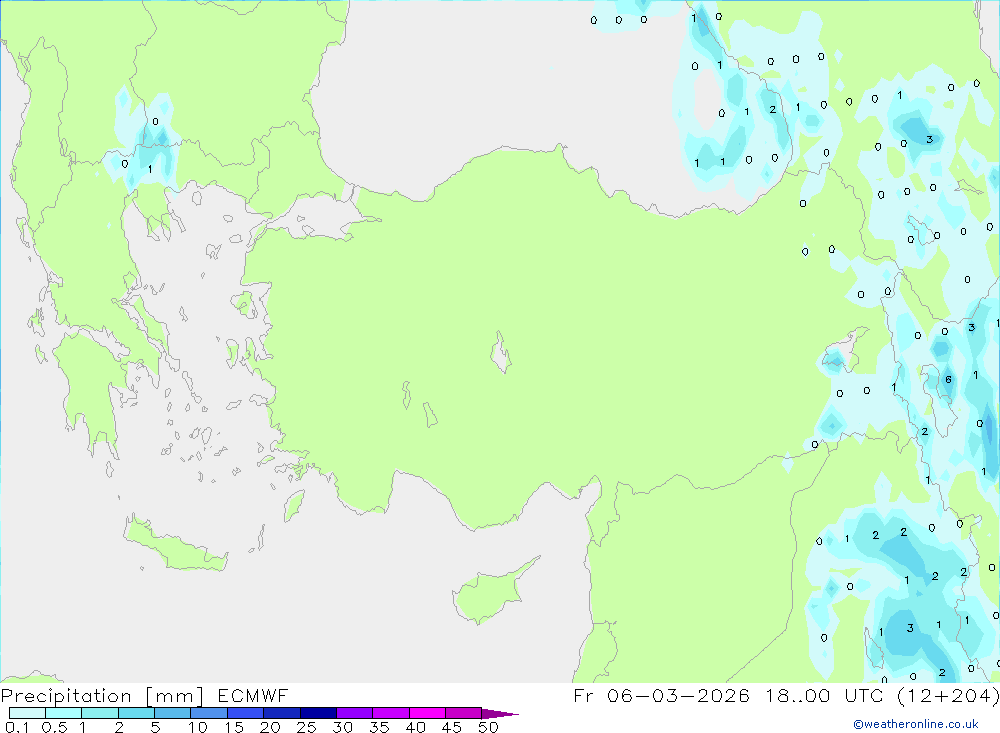Click the legend label '45'
The height and width of the screenshot is (733, 1000).
point(452,727)
